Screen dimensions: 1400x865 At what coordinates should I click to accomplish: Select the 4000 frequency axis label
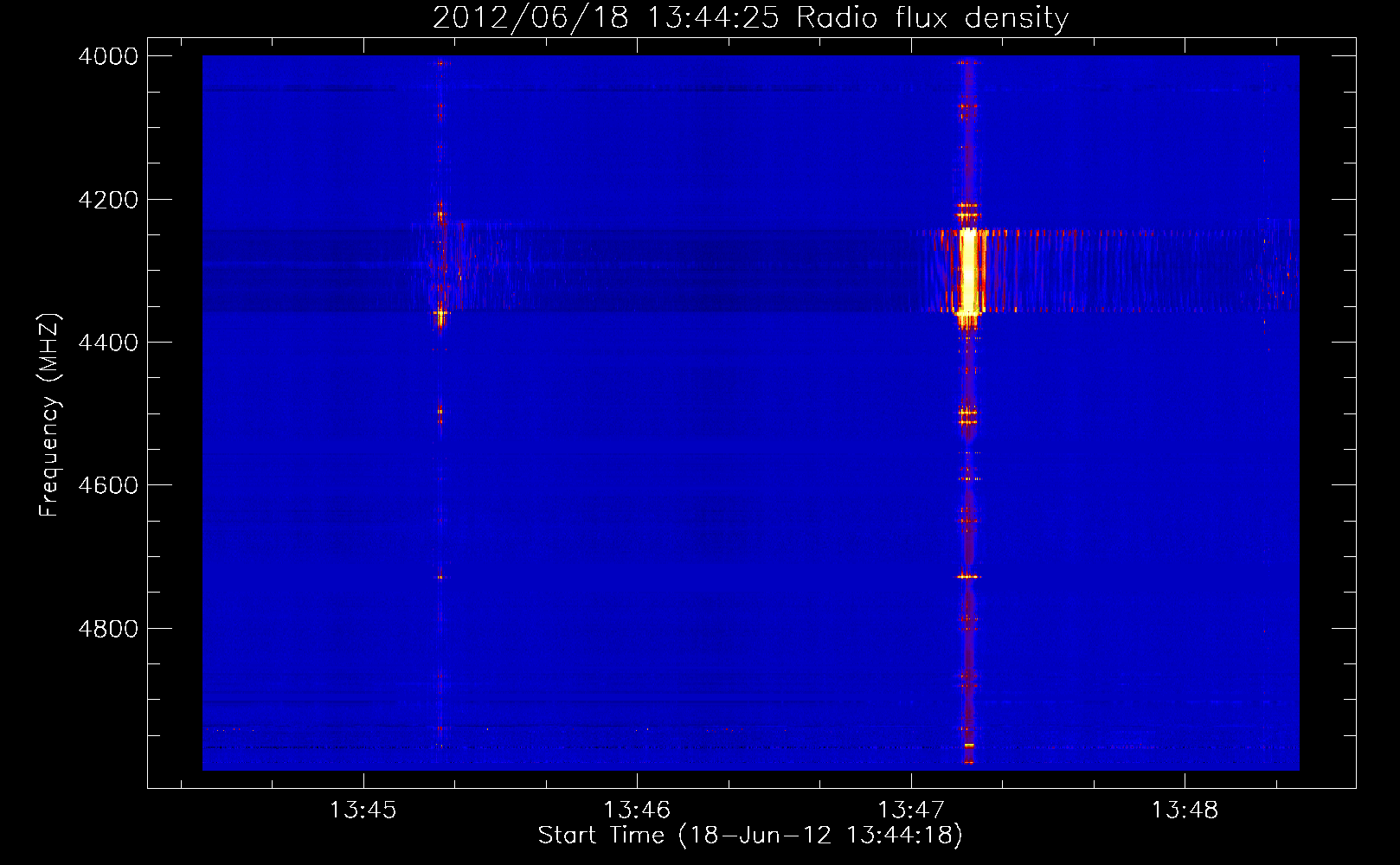(108, 56)
